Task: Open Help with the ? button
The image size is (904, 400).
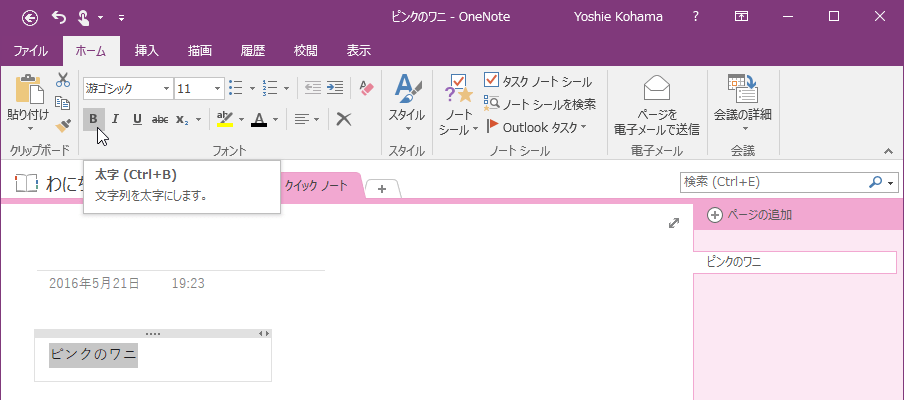Action: 696,17
